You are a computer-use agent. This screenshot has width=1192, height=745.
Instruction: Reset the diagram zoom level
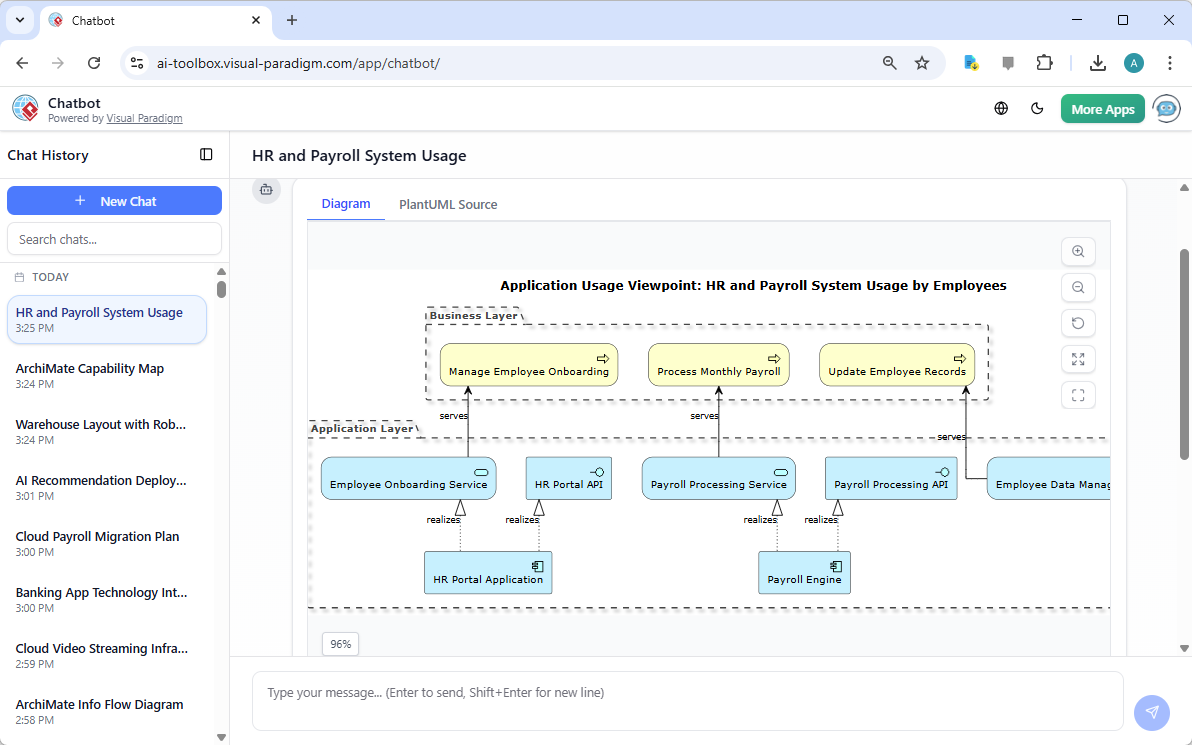[x=1078, y=323]
